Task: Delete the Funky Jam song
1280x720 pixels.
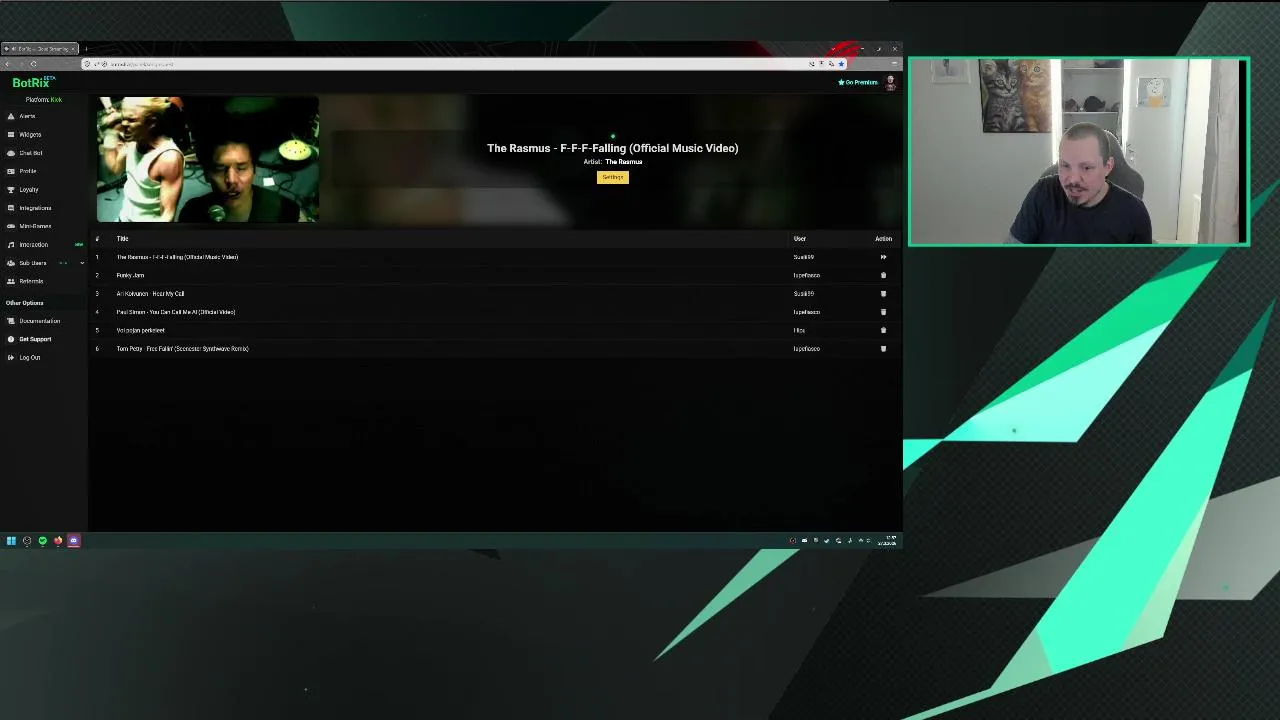Action: [x=883, y=275]
